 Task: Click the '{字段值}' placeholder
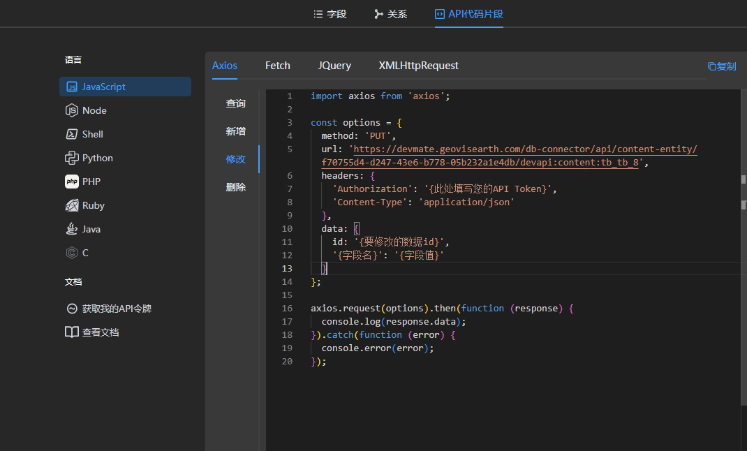pos(419,255)
